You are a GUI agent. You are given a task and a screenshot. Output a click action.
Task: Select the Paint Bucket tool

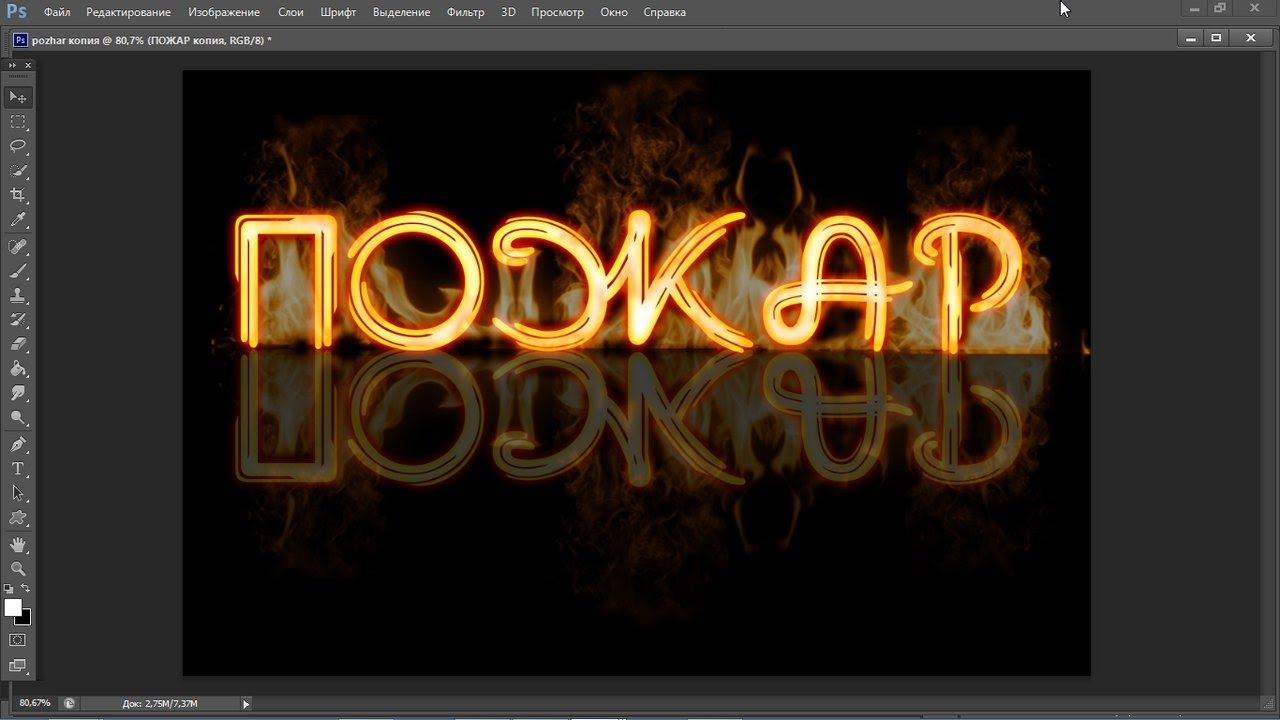(18, 370)
